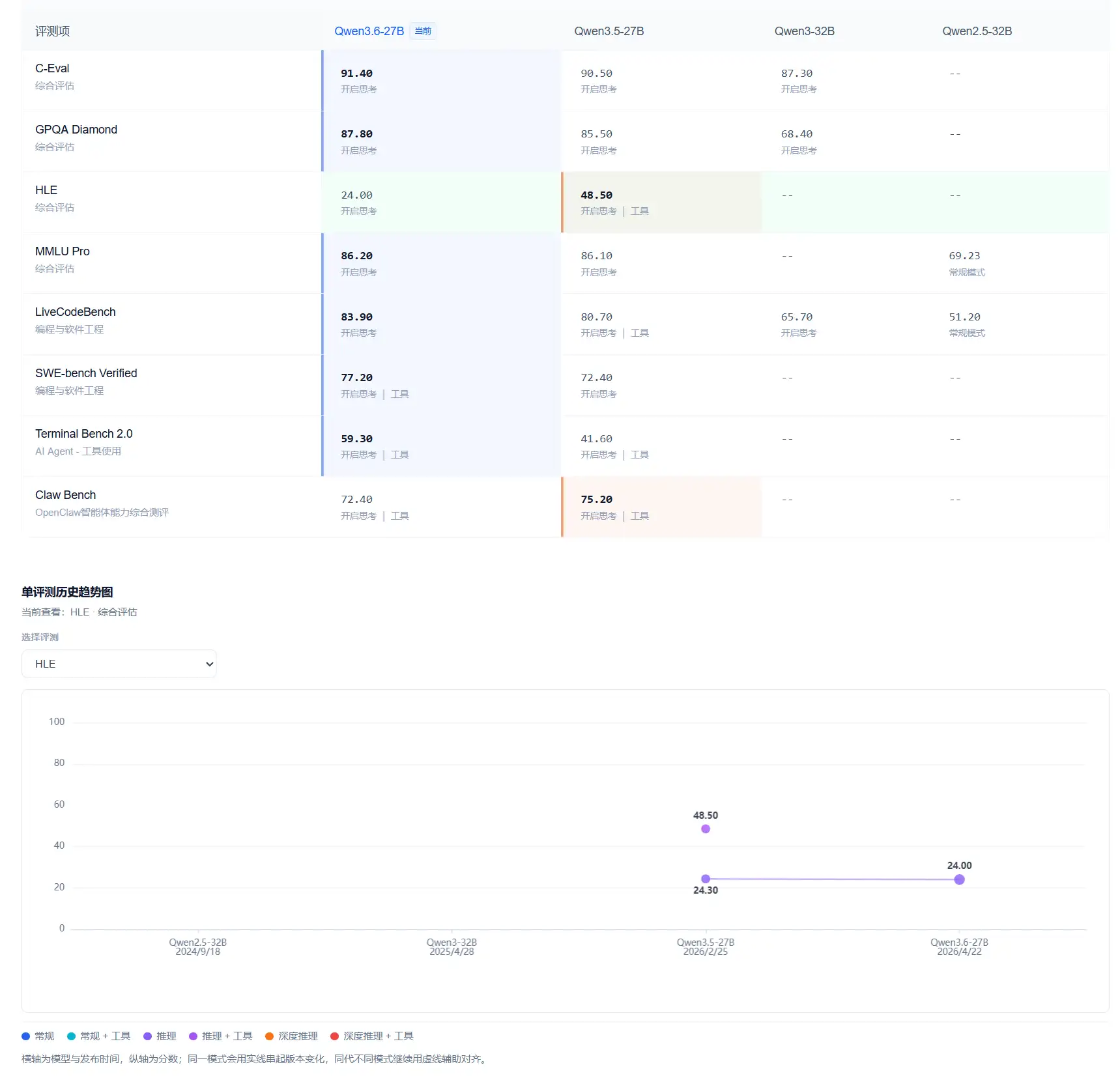Toggle the 常规 + 工具 legend item

(x=99, y=1036)
